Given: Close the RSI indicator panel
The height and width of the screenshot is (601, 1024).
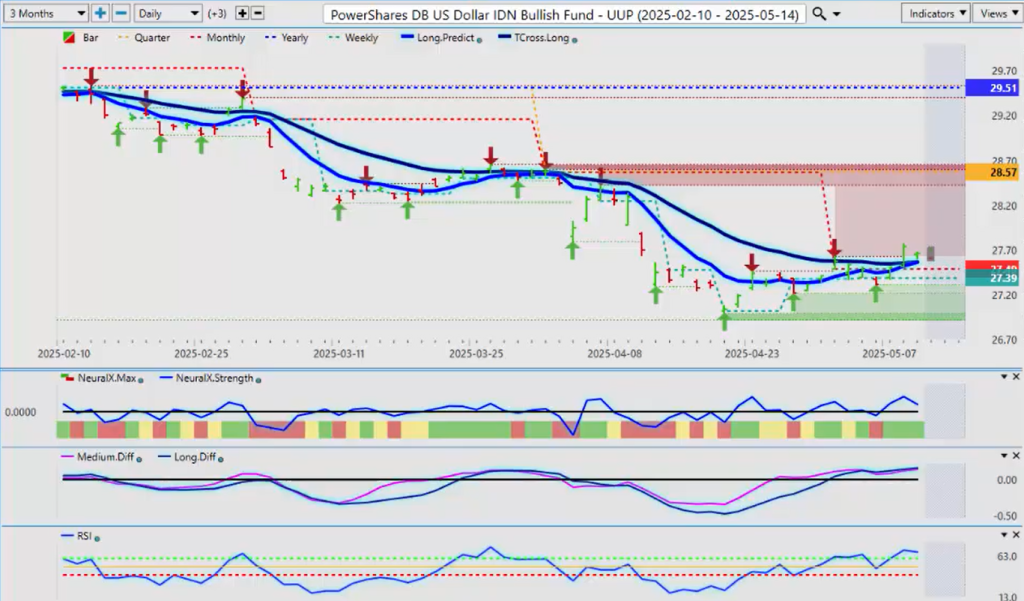Looking at the screenshot, I should [1015, 534].
